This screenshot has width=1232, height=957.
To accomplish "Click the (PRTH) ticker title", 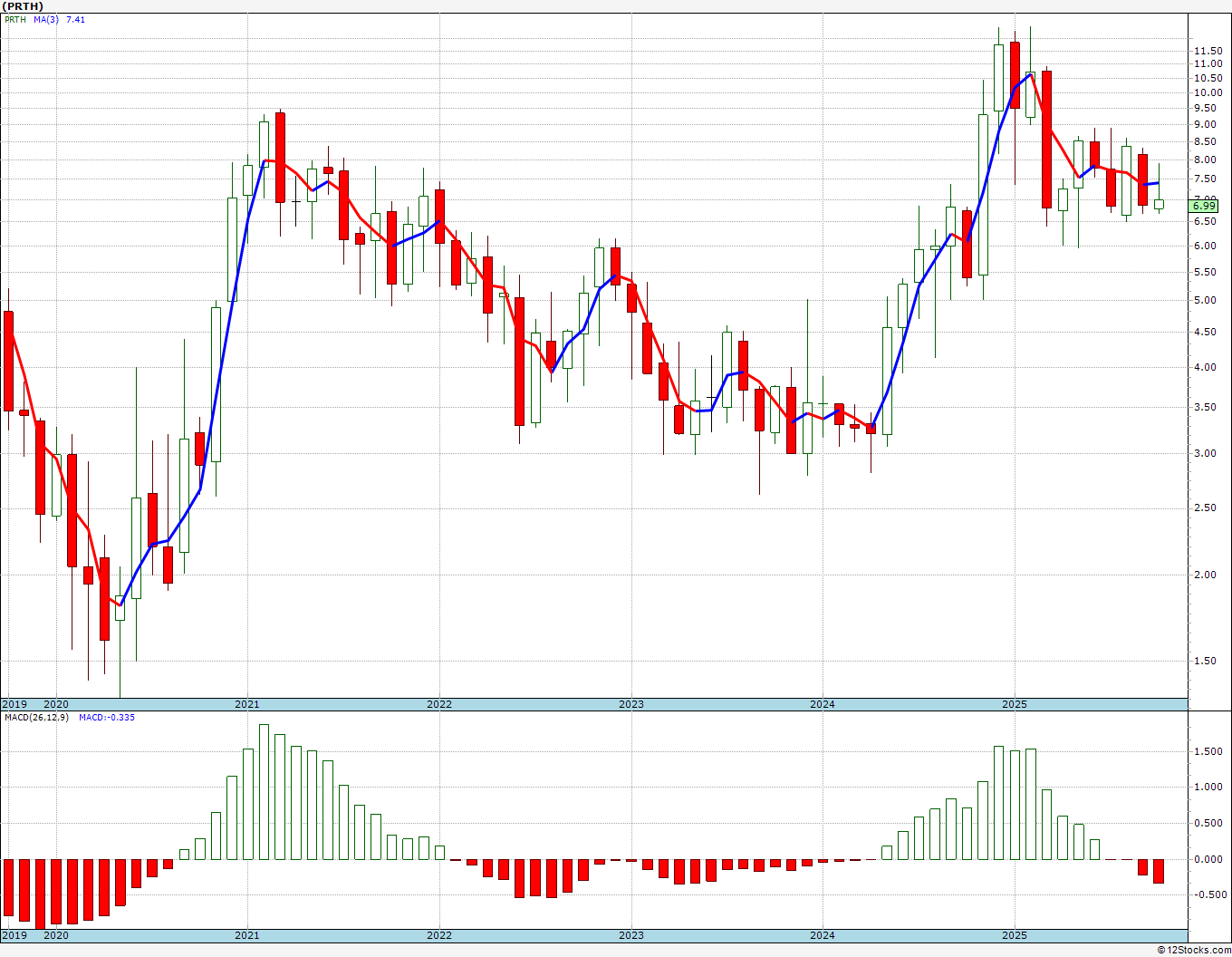I will (23, 6).
